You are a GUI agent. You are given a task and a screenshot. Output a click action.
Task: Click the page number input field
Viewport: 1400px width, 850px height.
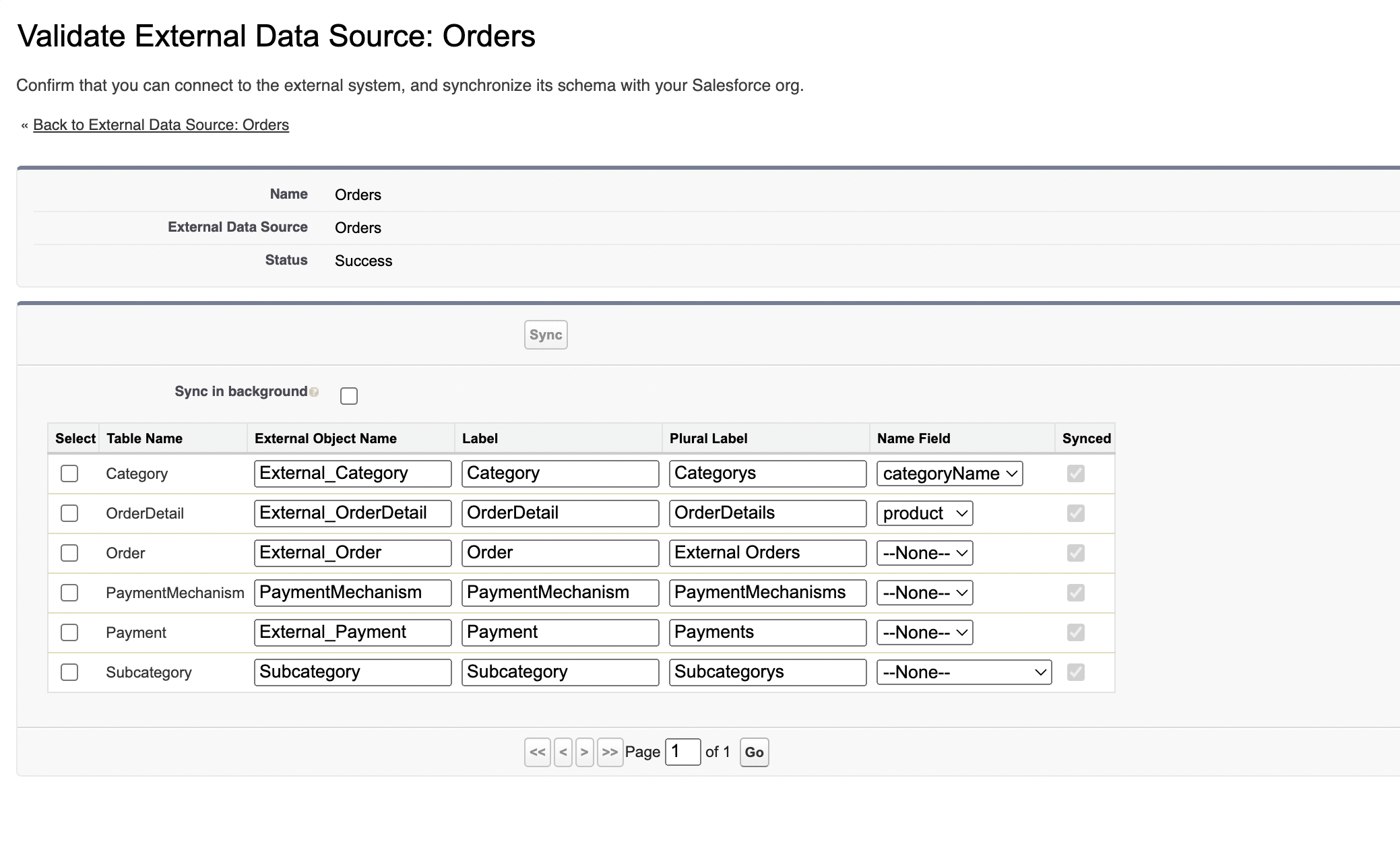pos(682,752)
